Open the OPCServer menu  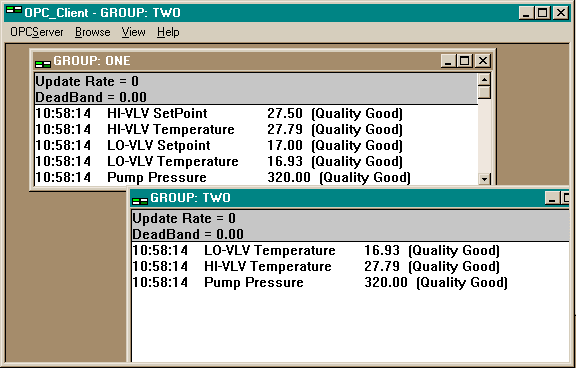37,32
